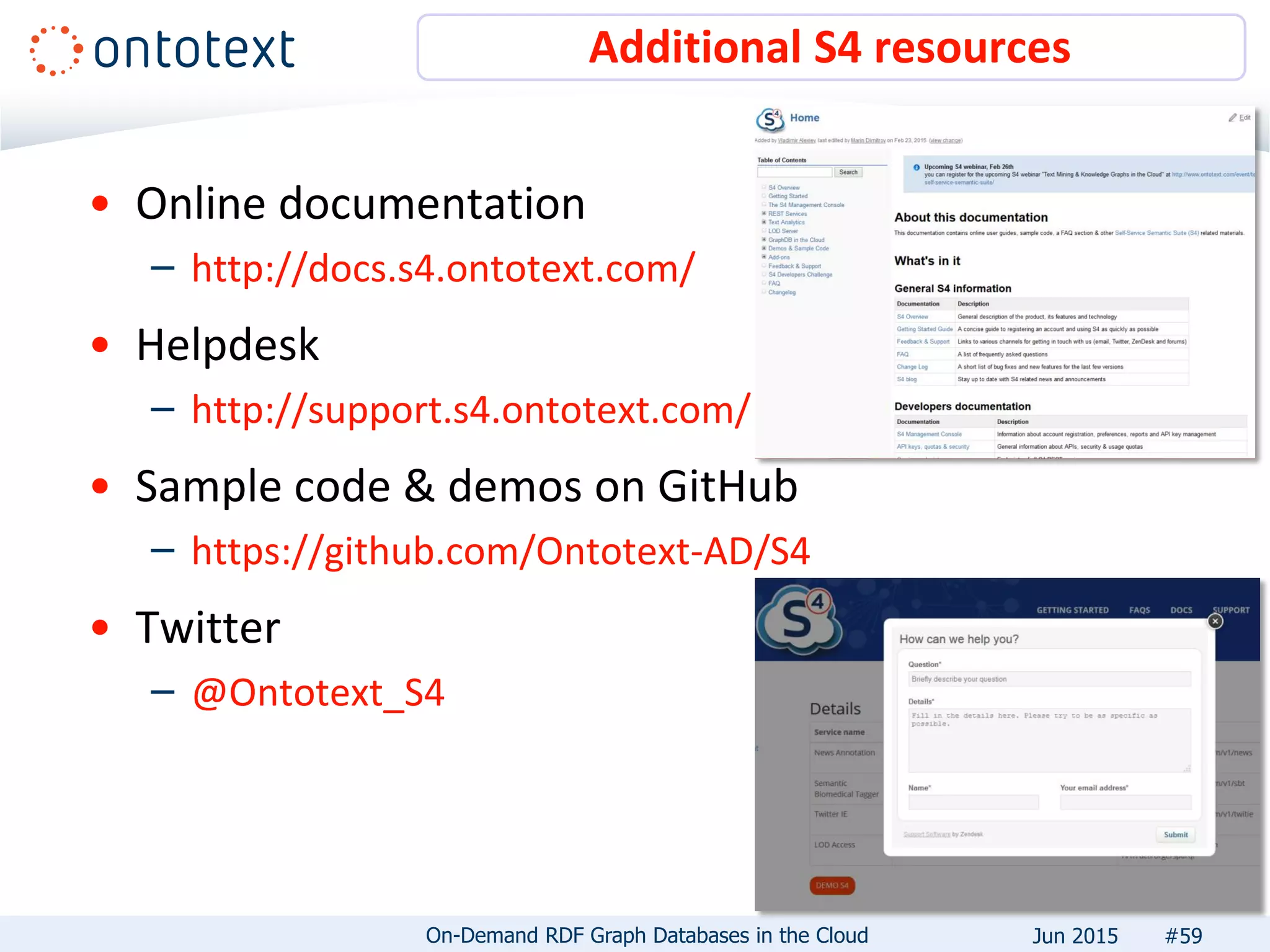The height and width of the screenshot is (952, 1270).
Task: Click the S4 cloud logo beside Home
Action: pyautogui.click(x=770, y=119)
